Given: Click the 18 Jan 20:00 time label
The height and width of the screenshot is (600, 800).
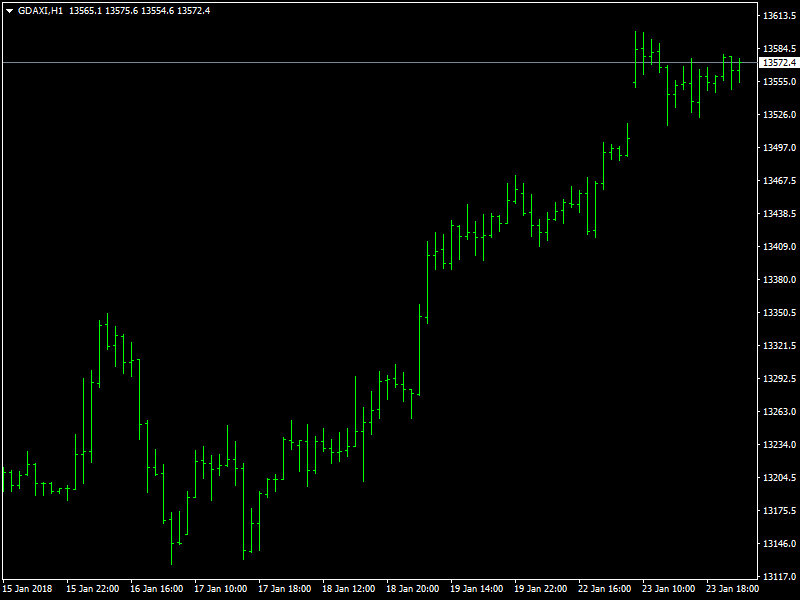Looking at the screenshot, I should pyautogui.click(x=412, y=589).
